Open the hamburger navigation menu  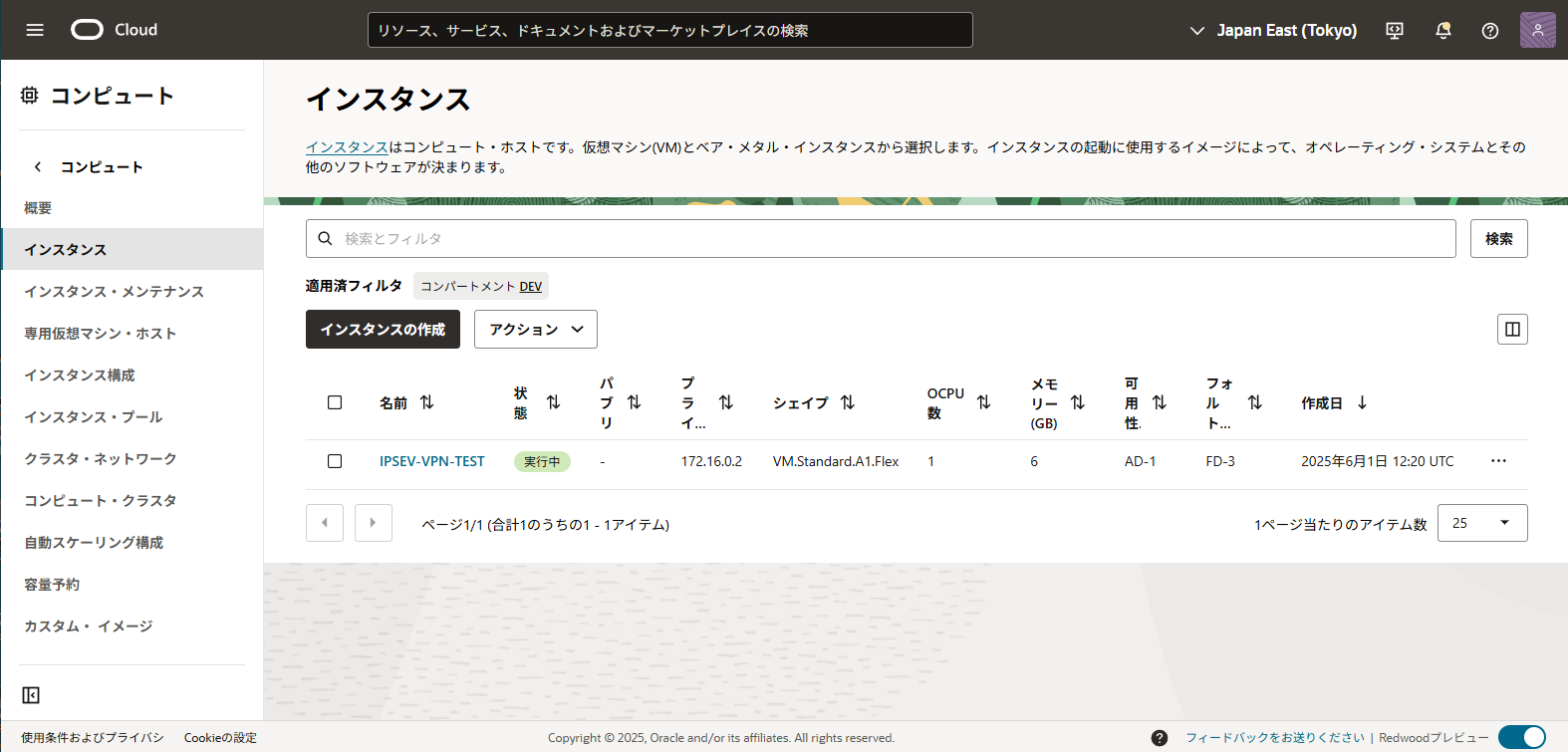tap(35, 30)
